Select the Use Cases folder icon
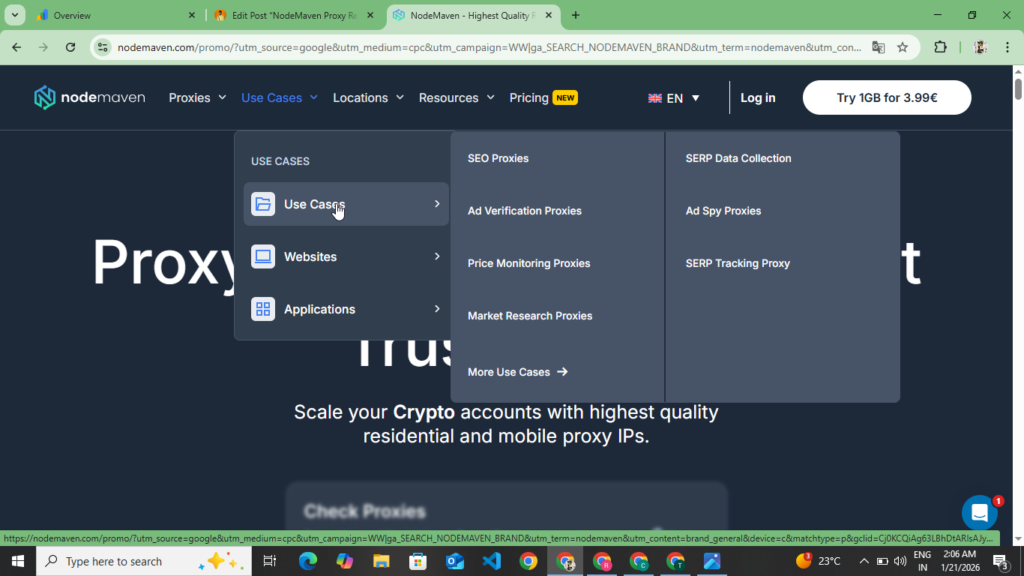The height and width of the screenshot is (576, 1024). click(x=262, y=203)
